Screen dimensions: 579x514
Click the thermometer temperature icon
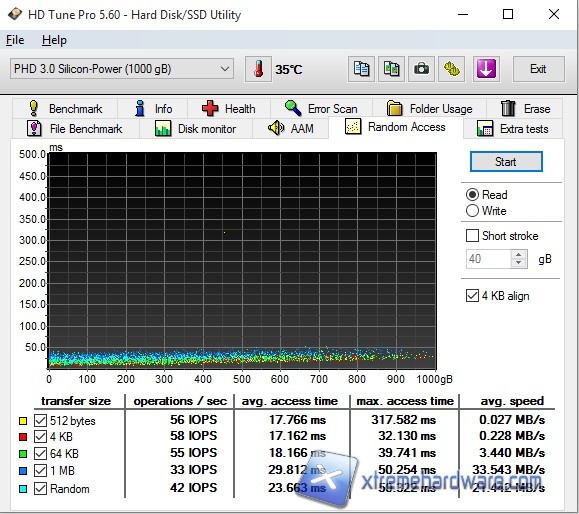[x=258, y=69]
